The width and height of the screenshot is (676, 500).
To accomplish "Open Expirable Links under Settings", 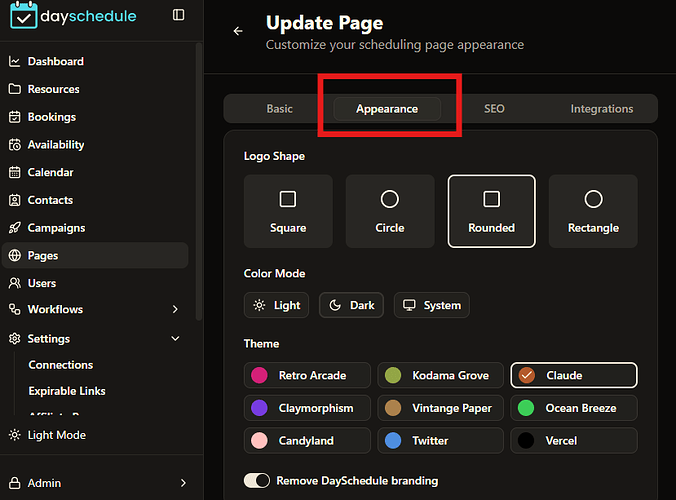I will tap(67, 391).
